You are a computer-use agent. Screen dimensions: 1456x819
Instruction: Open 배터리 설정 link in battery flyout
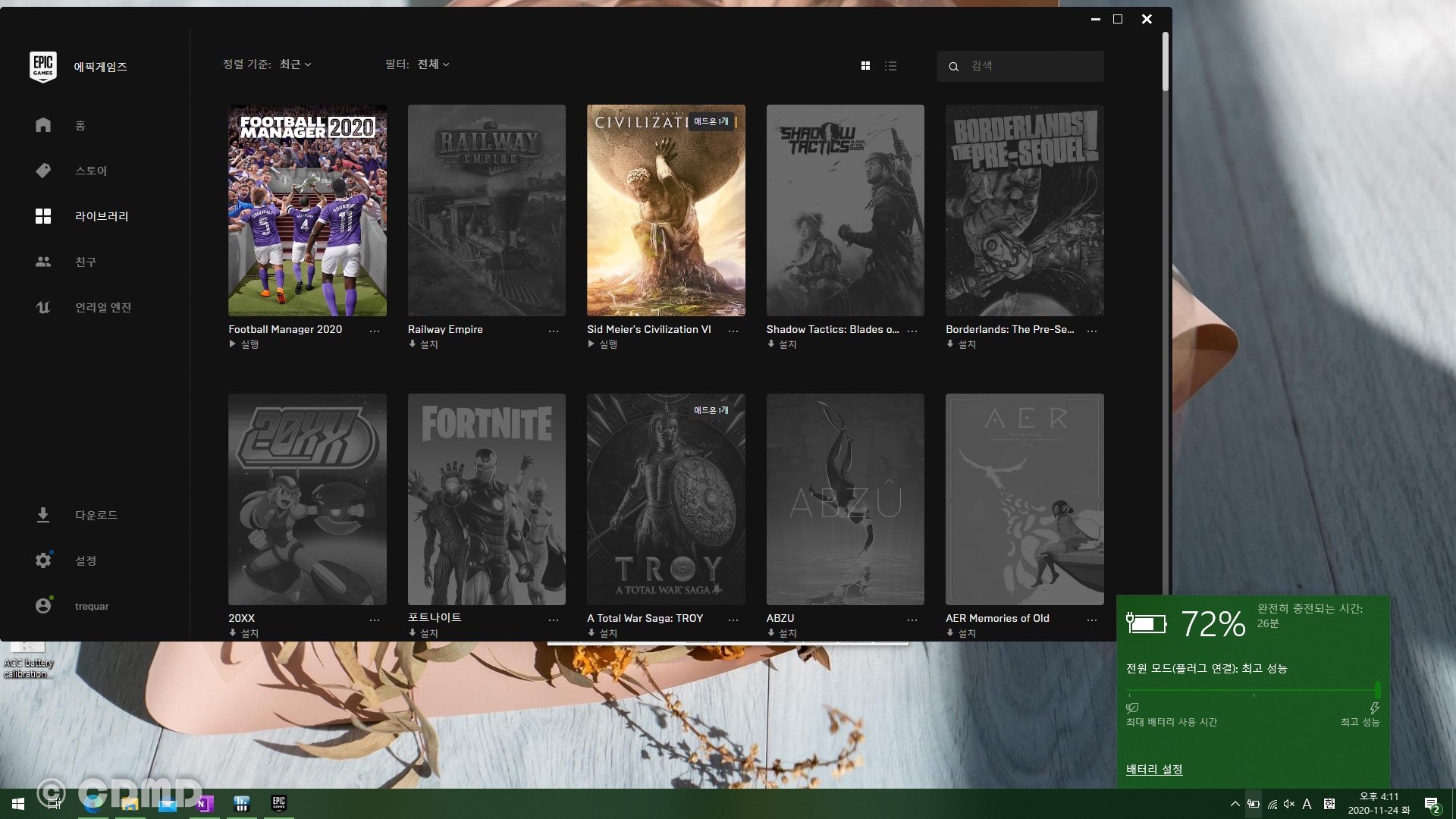click(1154, 769)
